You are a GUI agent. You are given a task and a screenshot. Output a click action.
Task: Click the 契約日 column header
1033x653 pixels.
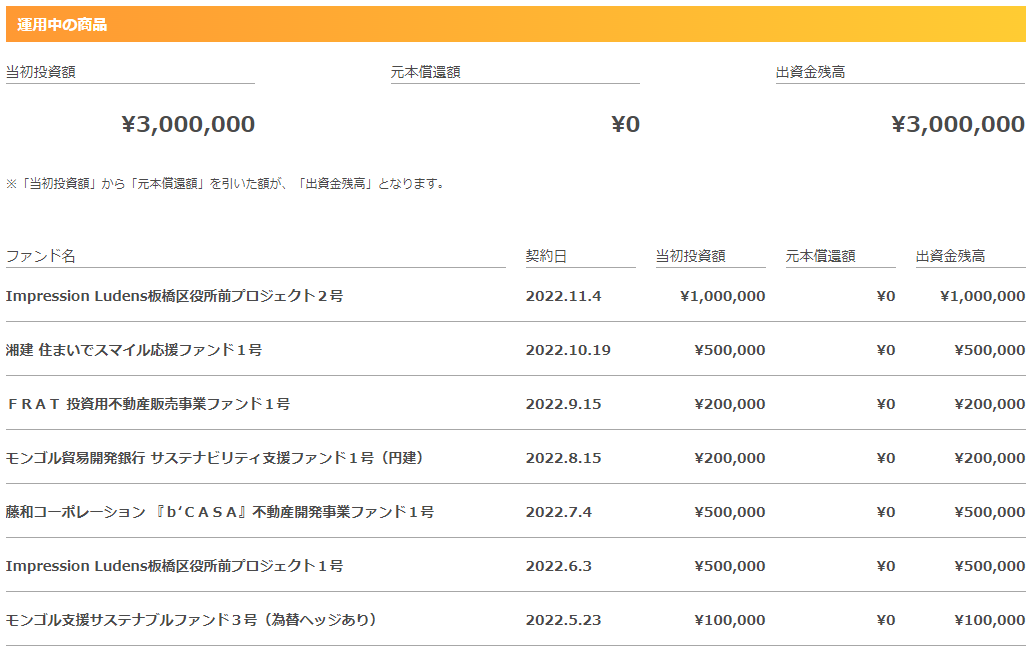(546, 256)
